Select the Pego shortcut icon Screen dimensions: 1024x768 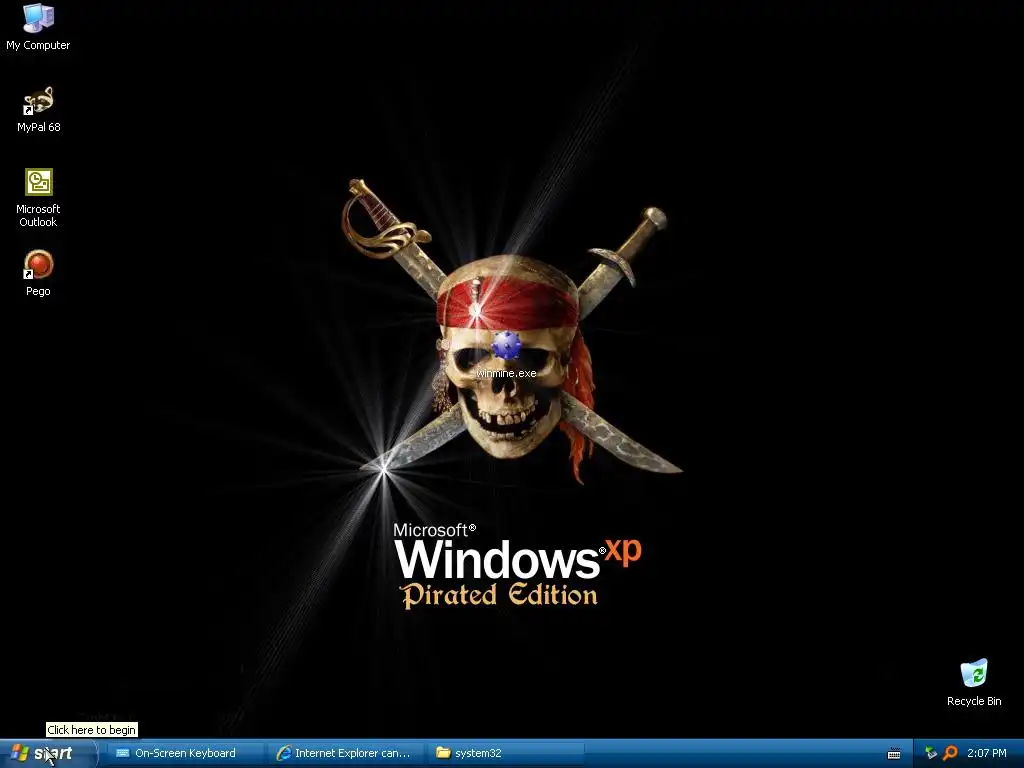38,264
